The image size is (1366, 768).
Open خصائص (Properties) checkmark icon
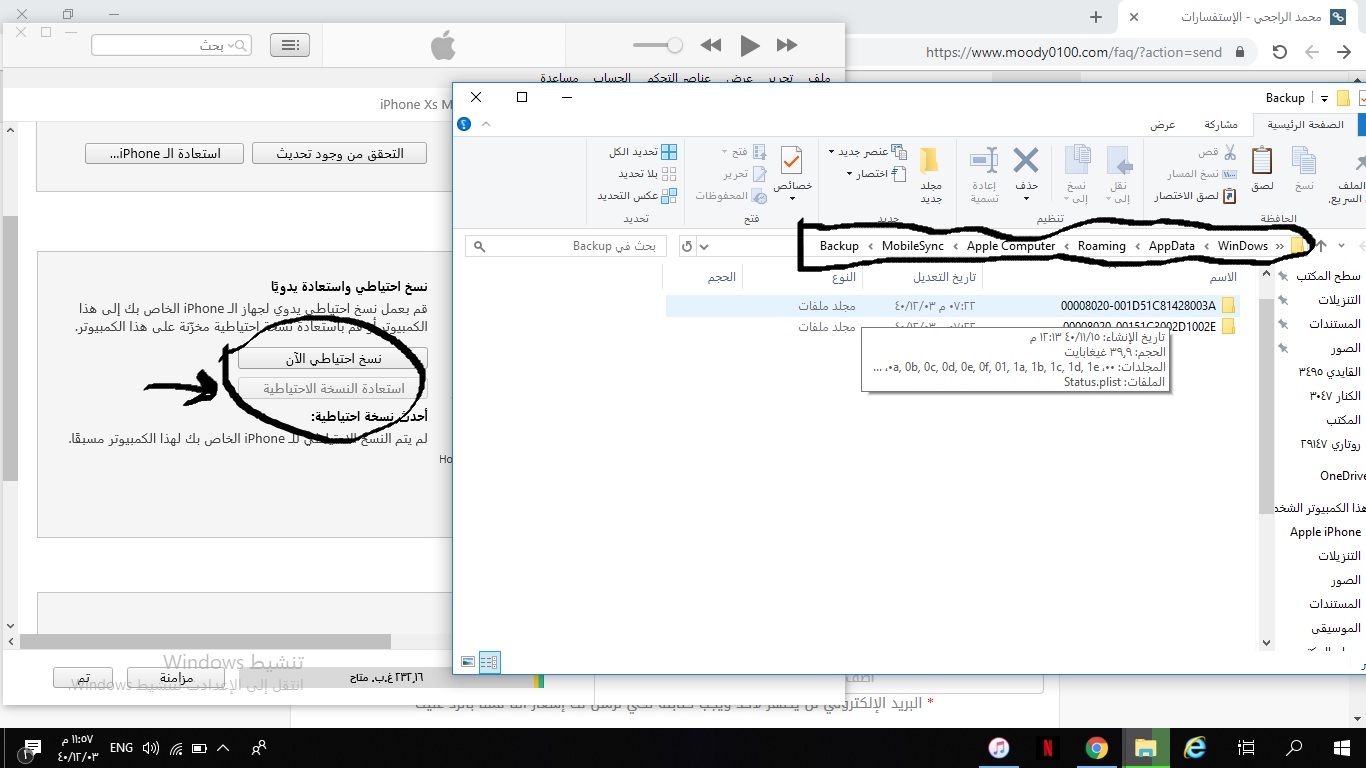click(x=791, y=160)
